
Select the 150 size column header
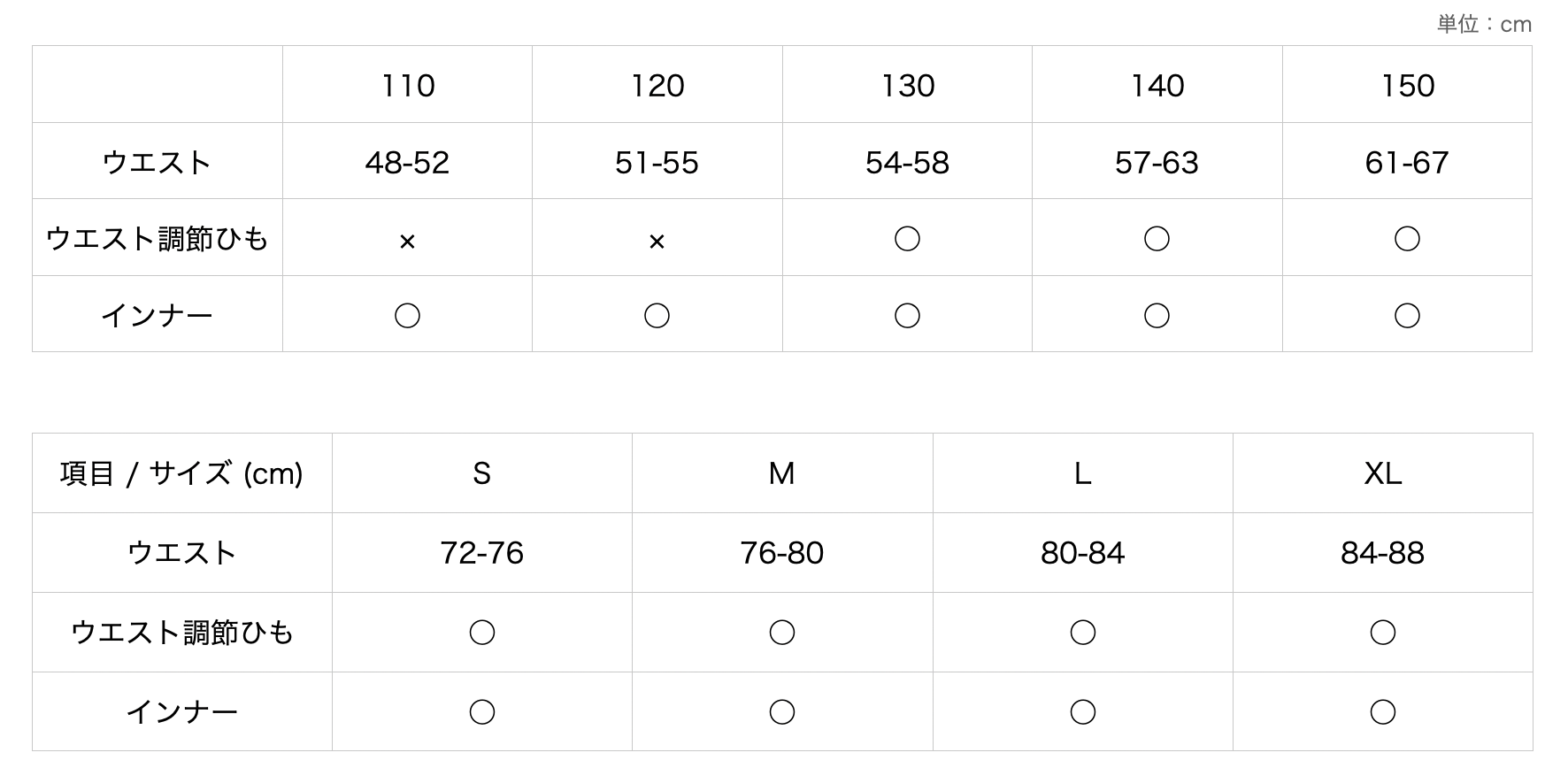(1408, 86)
